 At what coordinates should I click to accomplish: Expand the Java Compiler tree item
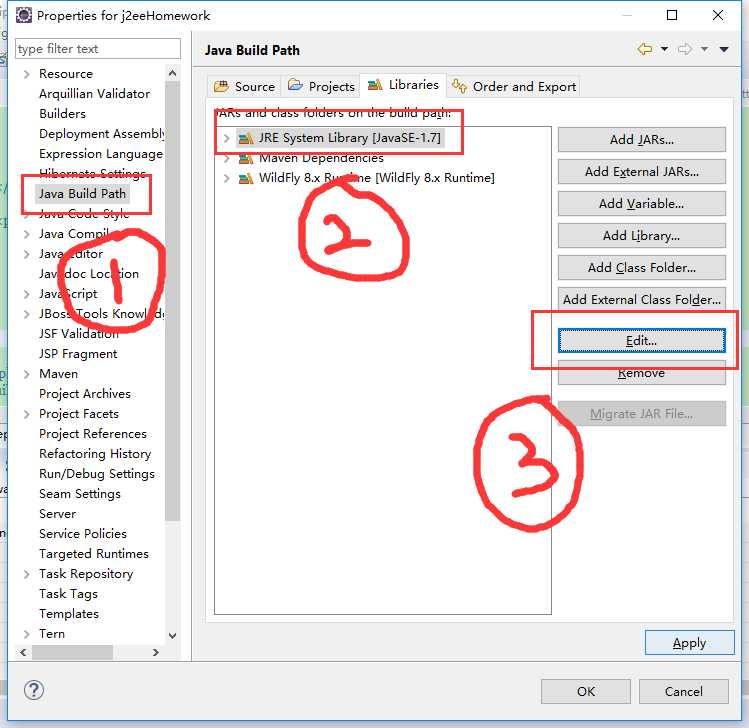27,234
